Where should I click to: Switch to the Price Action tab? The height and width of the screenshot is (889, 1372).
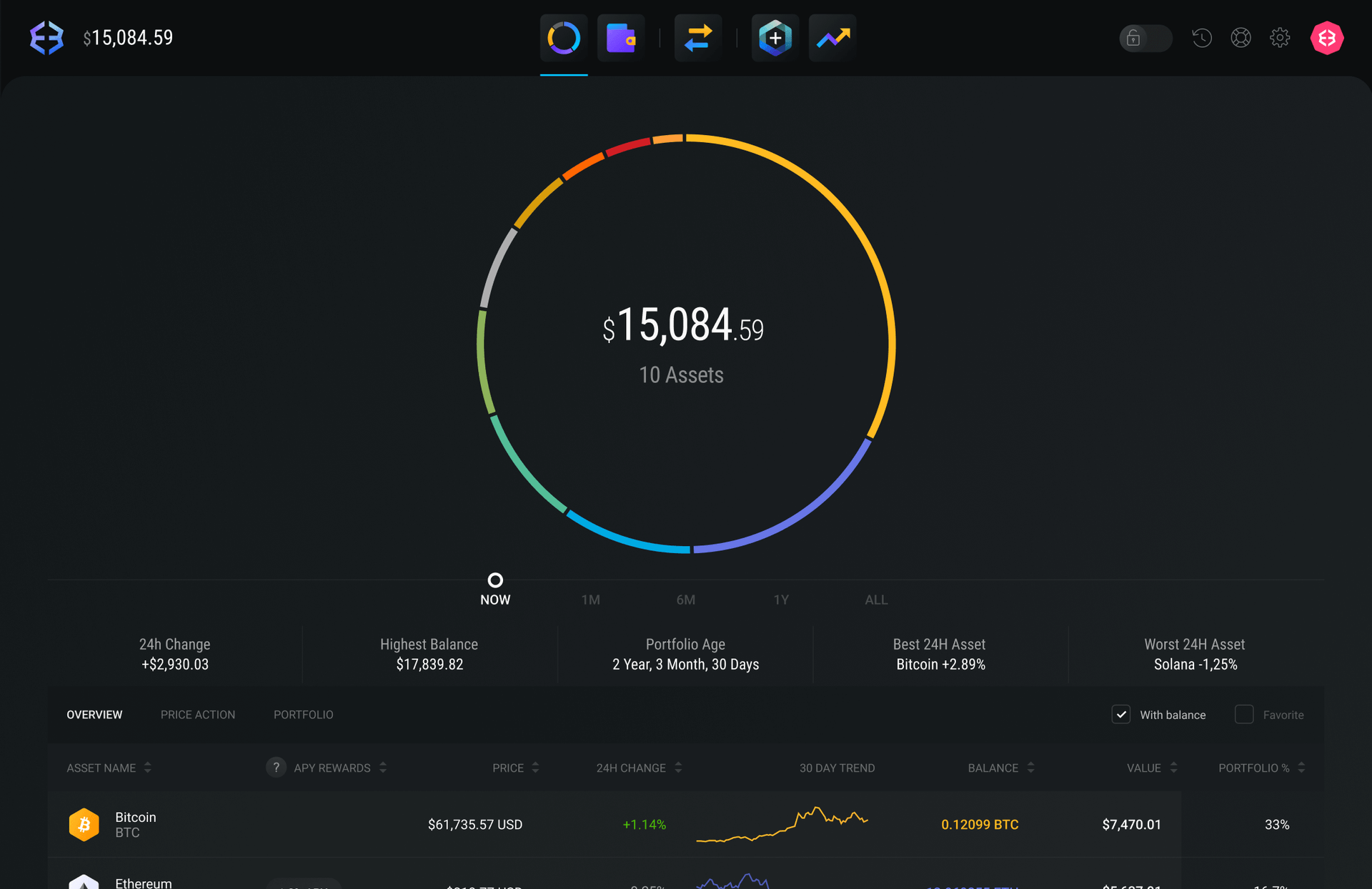pos(197,715)
